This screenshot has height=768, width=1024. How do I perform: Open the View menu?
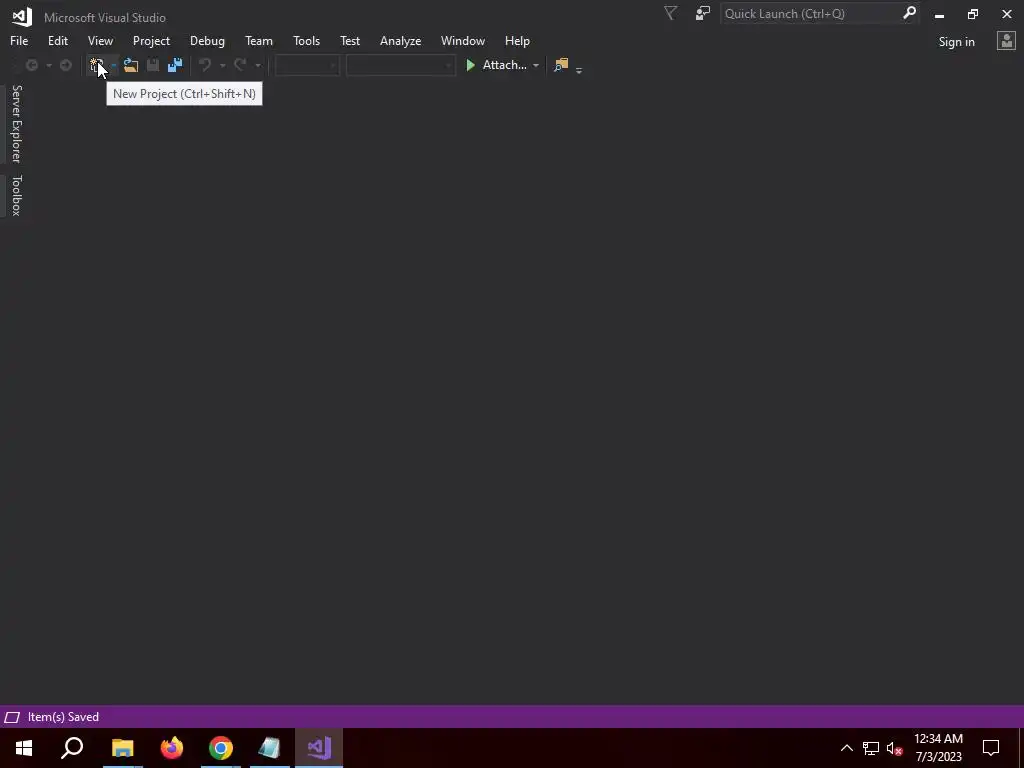(100, 40)
